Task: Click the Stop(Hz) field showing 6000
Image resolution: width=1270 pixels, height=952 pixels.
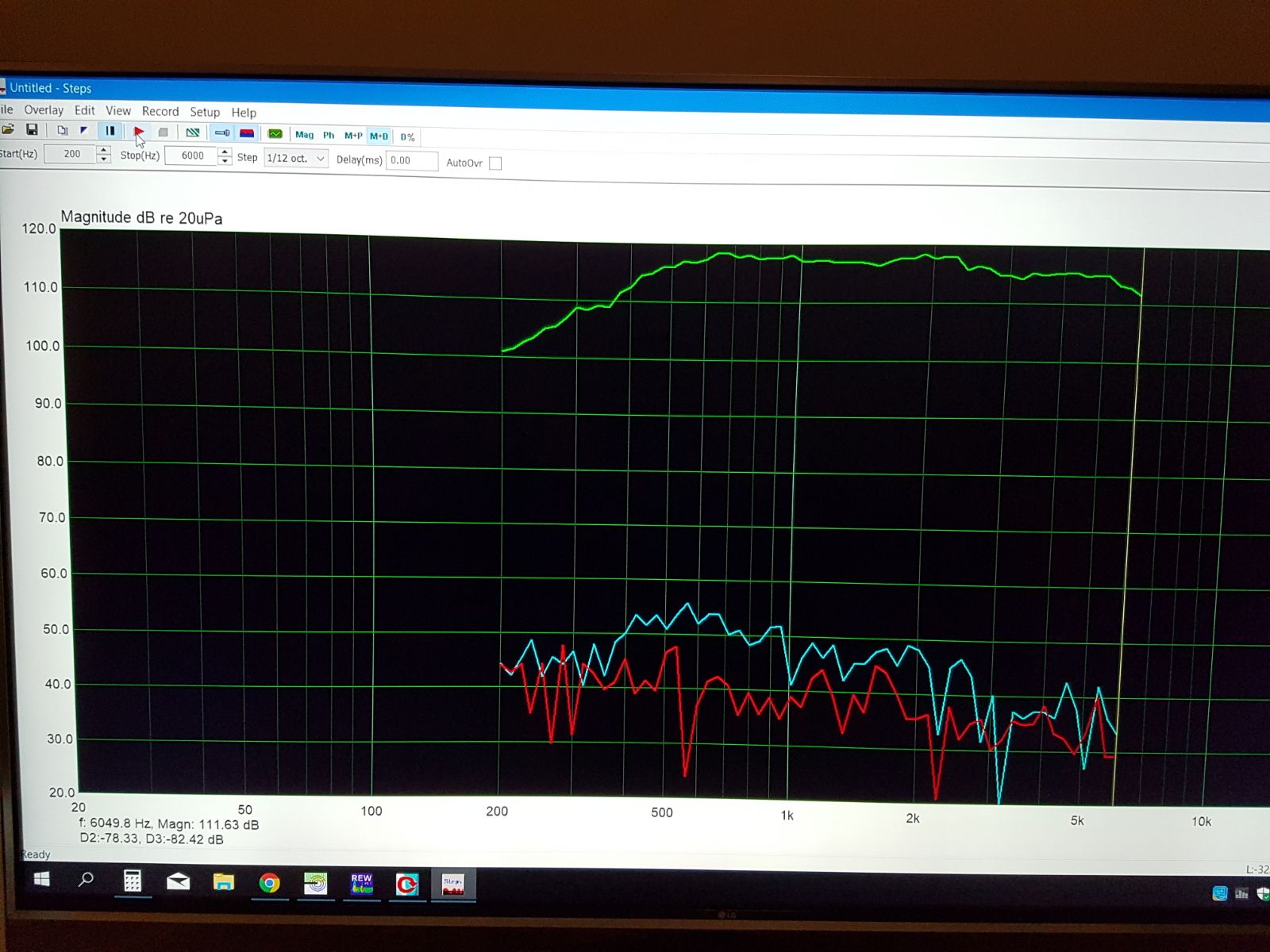Action: pyautogui.click(x=191, y=155)
